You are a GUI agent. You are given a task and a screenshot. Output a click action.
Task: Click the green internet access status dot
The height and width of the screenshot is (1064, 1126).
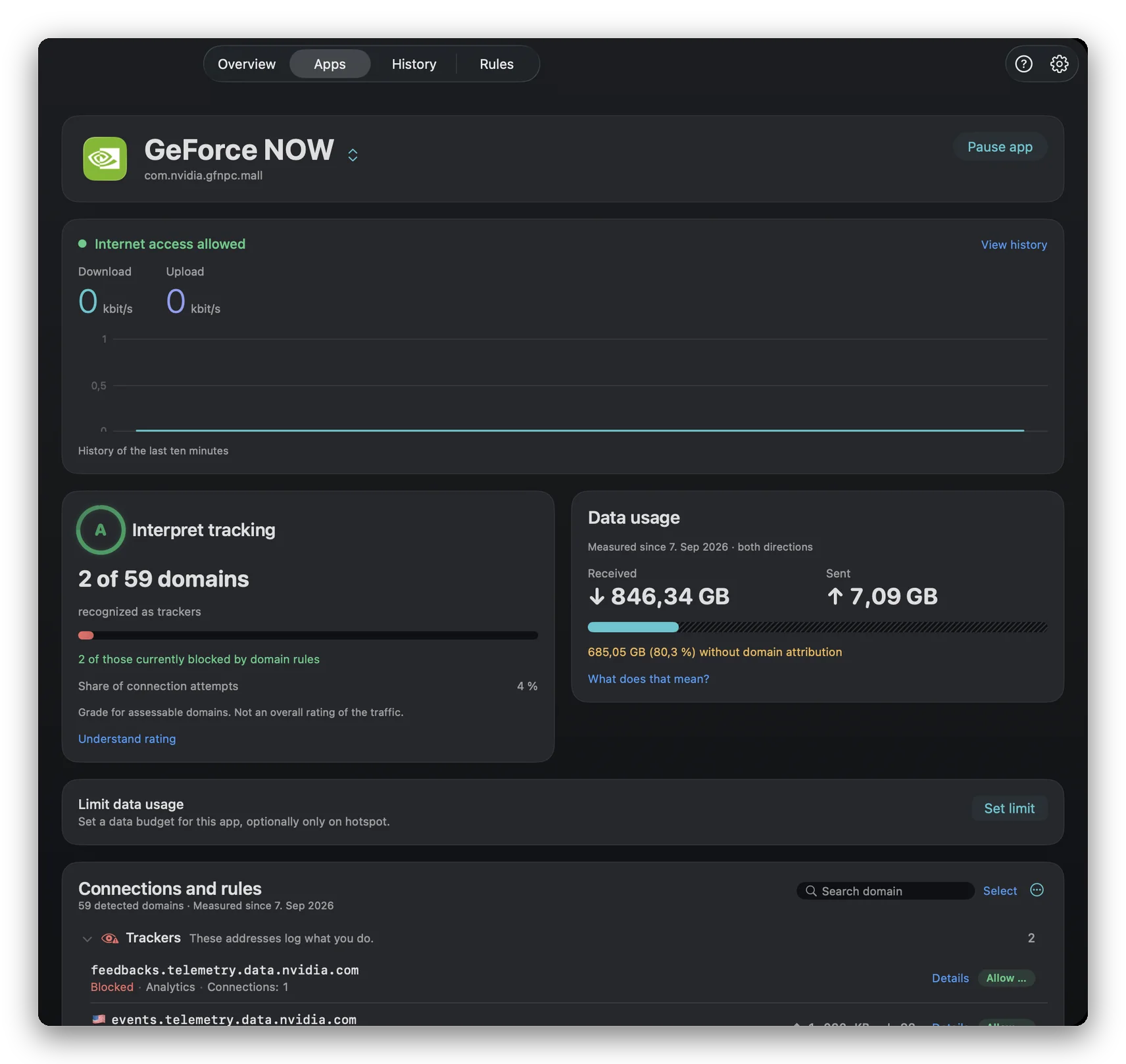(82, 244)
